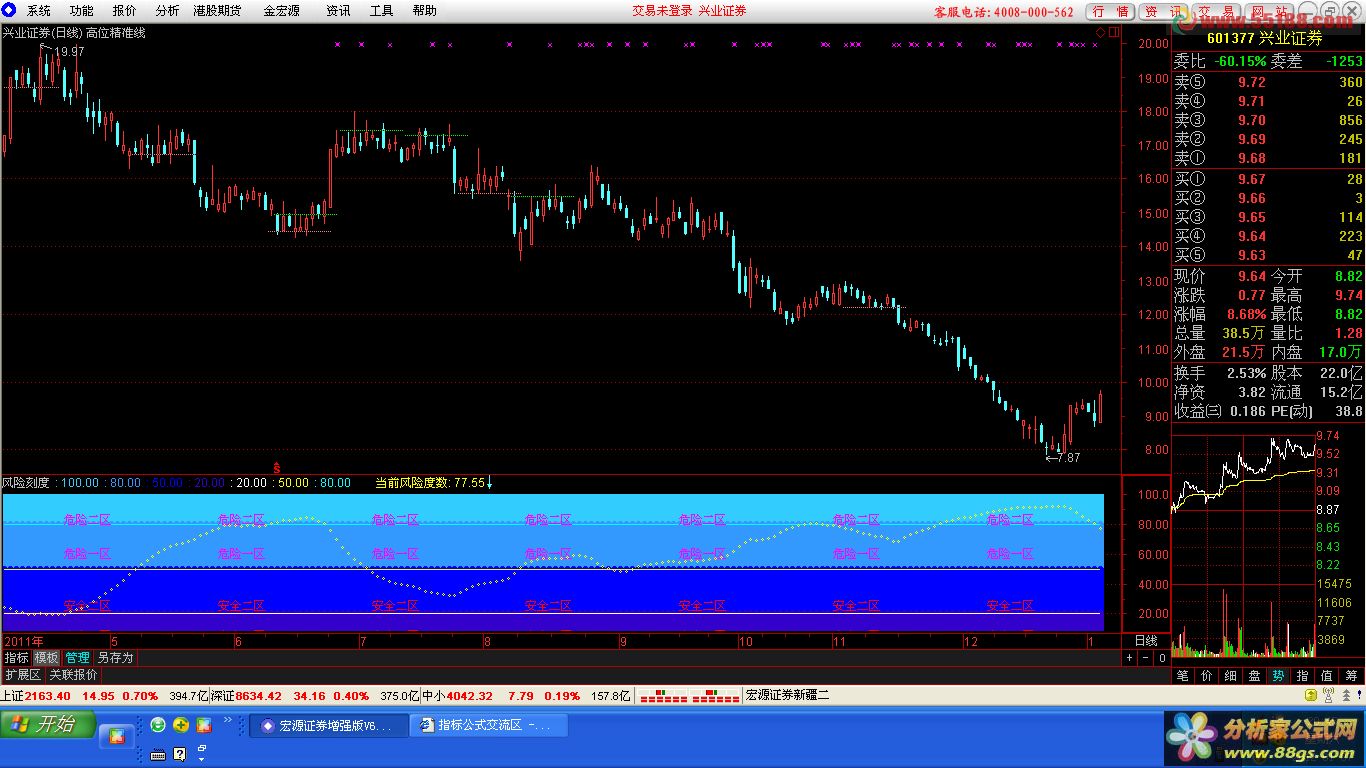Viewport: 1366px width, 768px height.
Task: Click the 上证 index value 2163.40
Action: pos(47,695)
